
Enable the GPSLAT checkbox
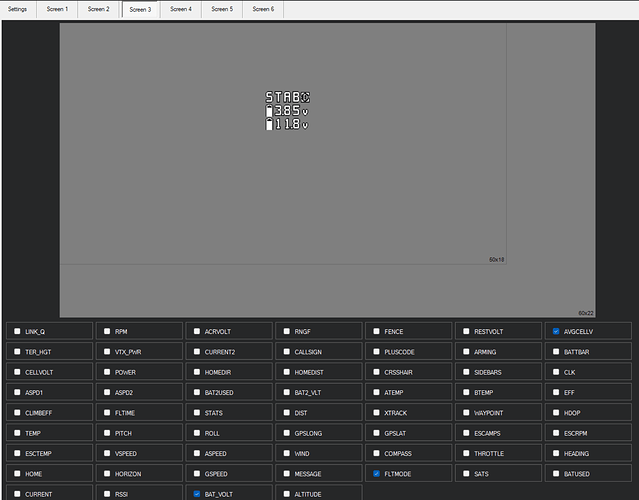click(376, 433)
